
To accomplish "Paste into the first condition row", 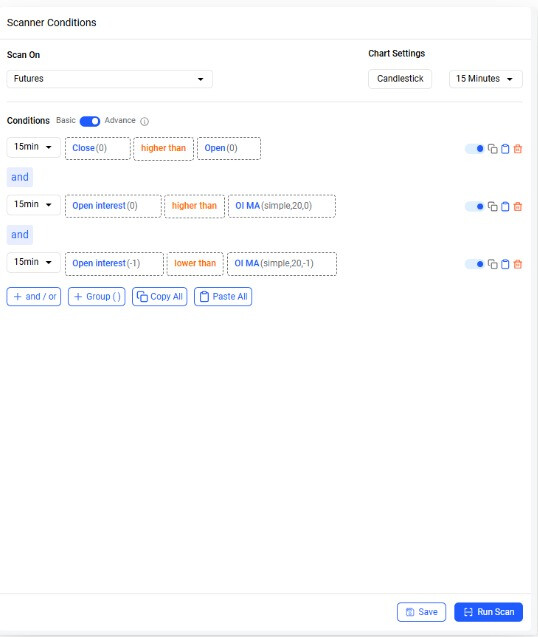I will point(505,149).
